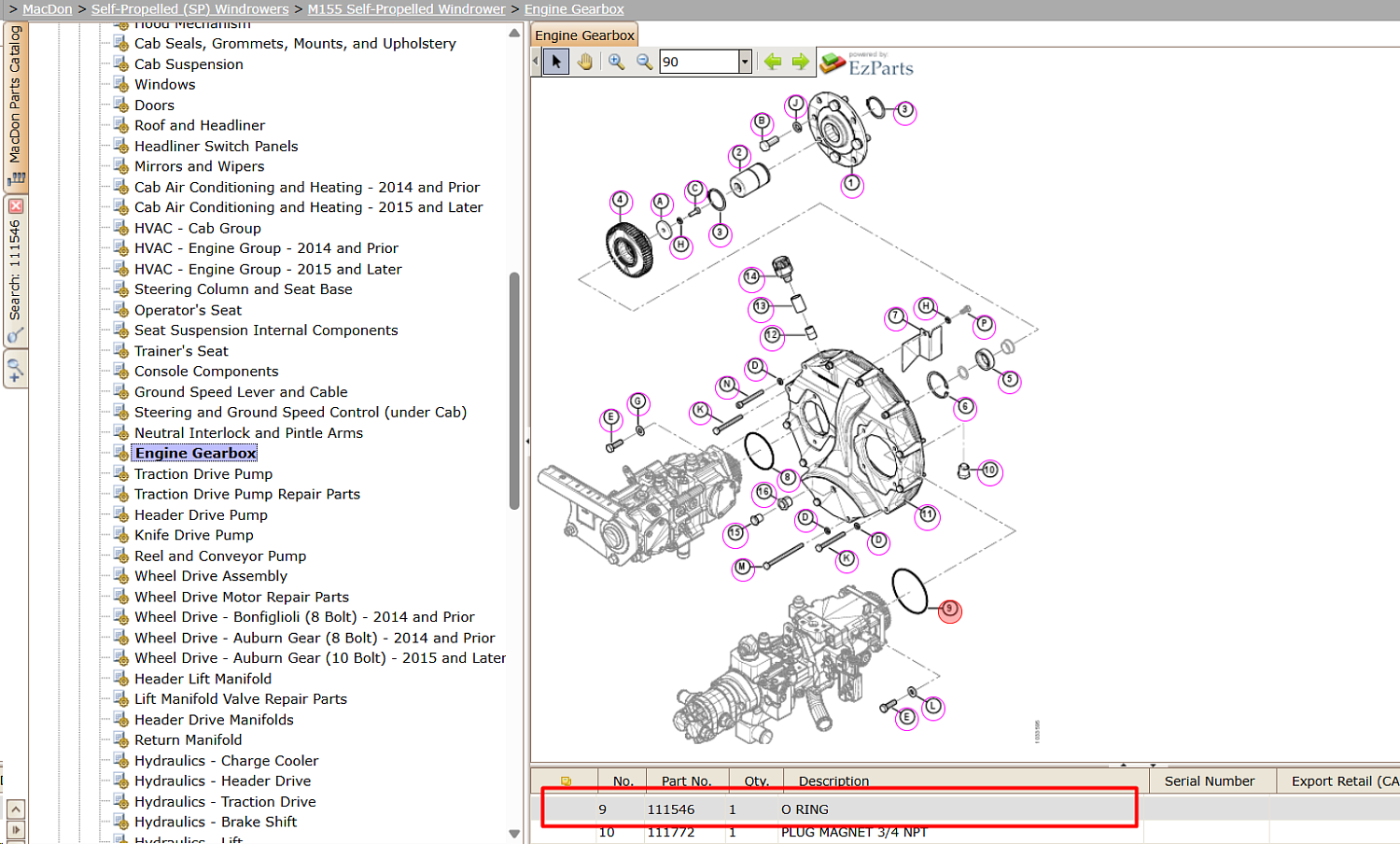1400x844 pixels.
Task: Click the Header Lift Manifold item icon
Action: pos(120,679)
